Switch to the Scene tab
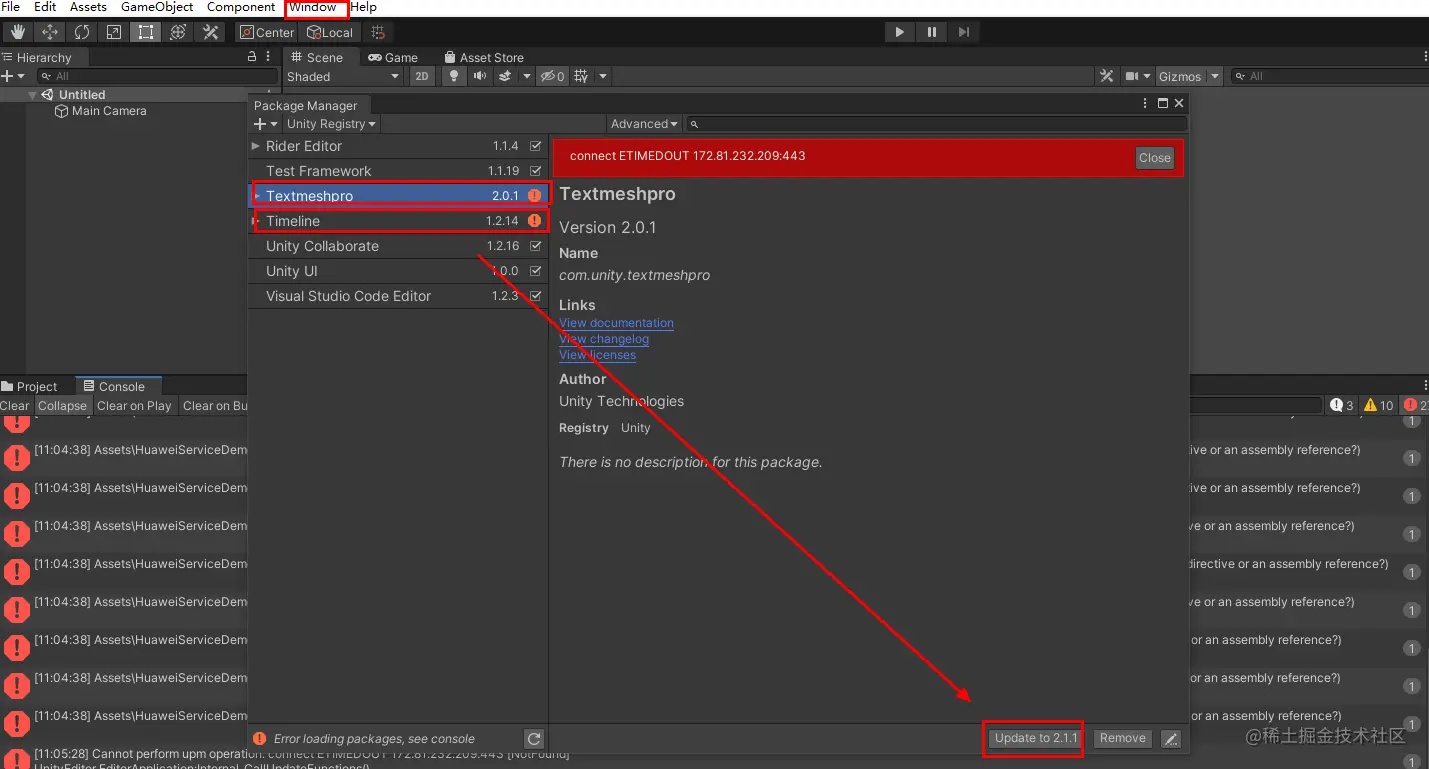 317,57
